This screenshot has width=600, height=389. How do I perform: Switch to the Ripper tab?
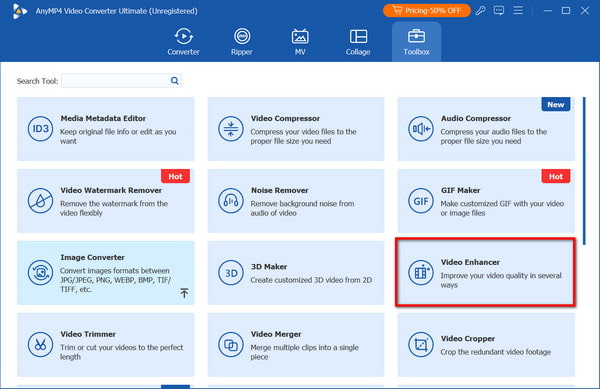[x=242, y=42]
